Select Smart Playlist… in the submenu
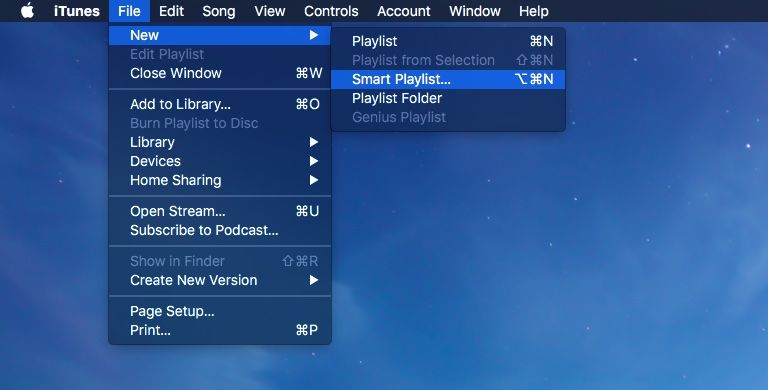 (448, 79)
